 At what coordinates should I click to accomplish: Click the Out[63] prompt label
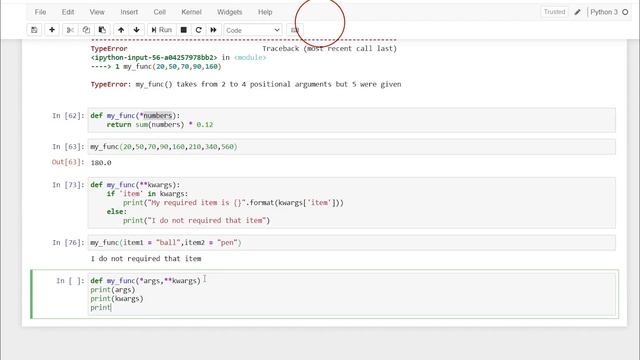point(68,162)
